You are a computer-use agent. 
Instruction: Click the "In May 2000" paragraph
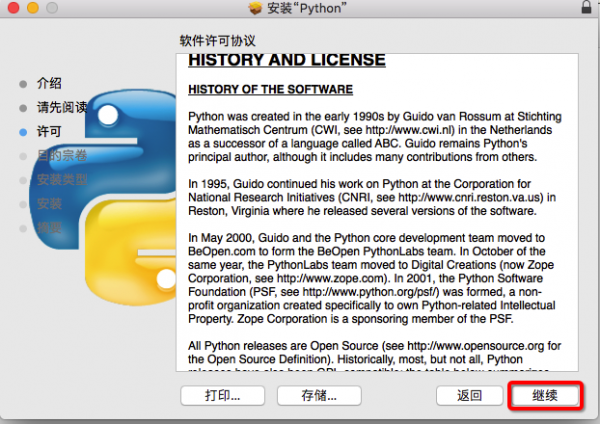371,278
